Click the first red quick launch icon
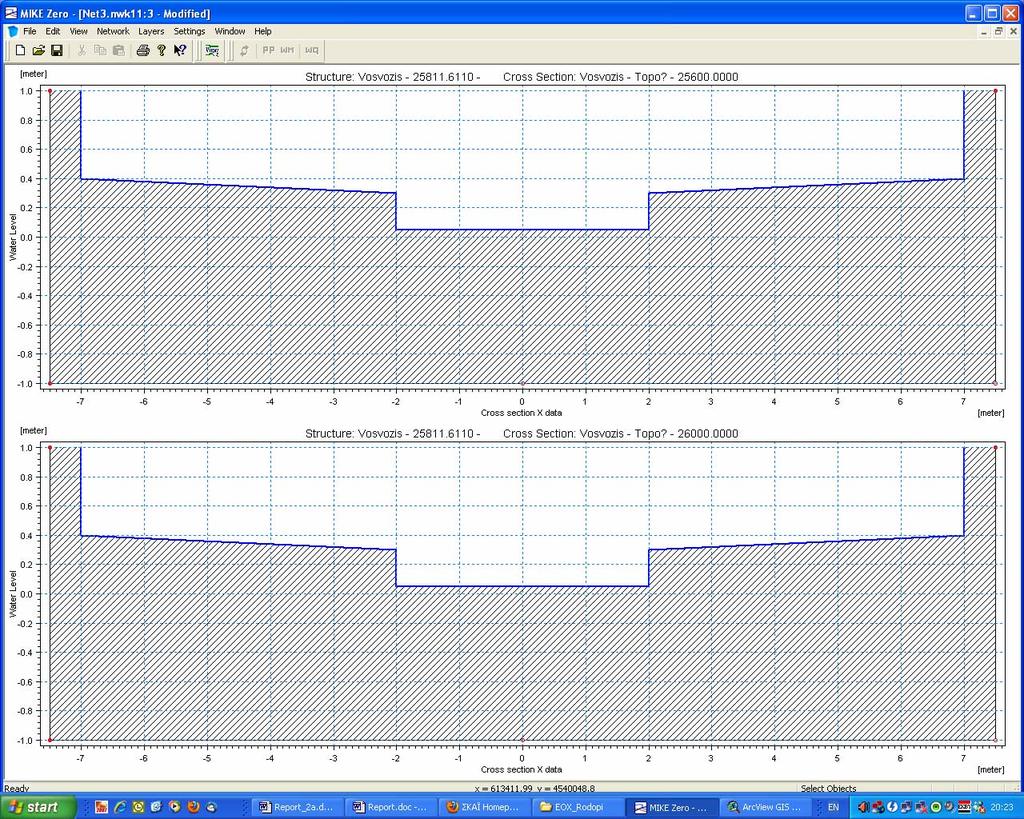The image size is (1024, 819). click(x=101, y=807)
